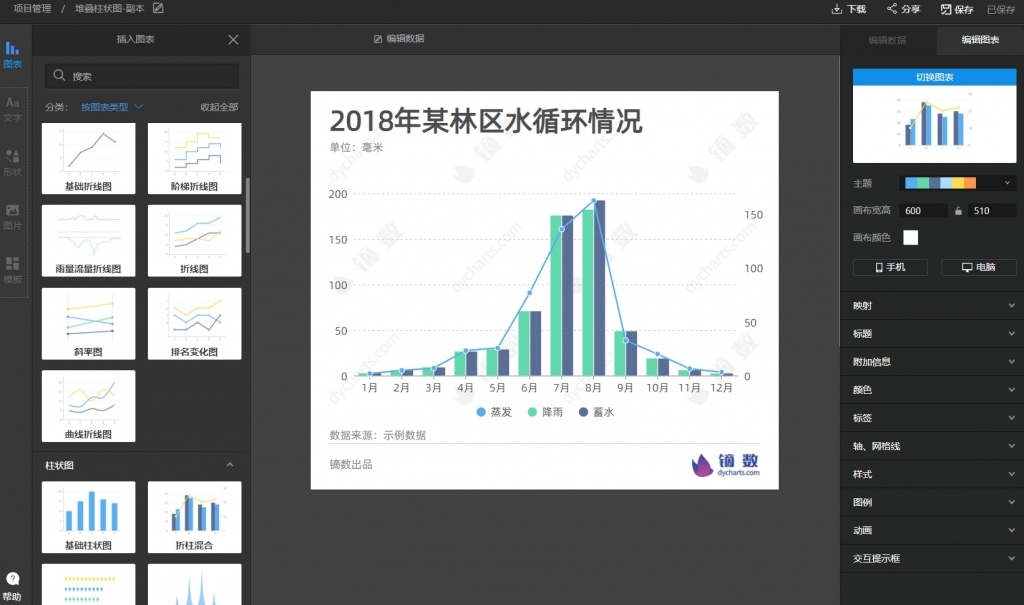Viewport: 1024px width, 605px height.
Task: Toggle the aspect ratio lock between width and height
Action: [957, 210]
